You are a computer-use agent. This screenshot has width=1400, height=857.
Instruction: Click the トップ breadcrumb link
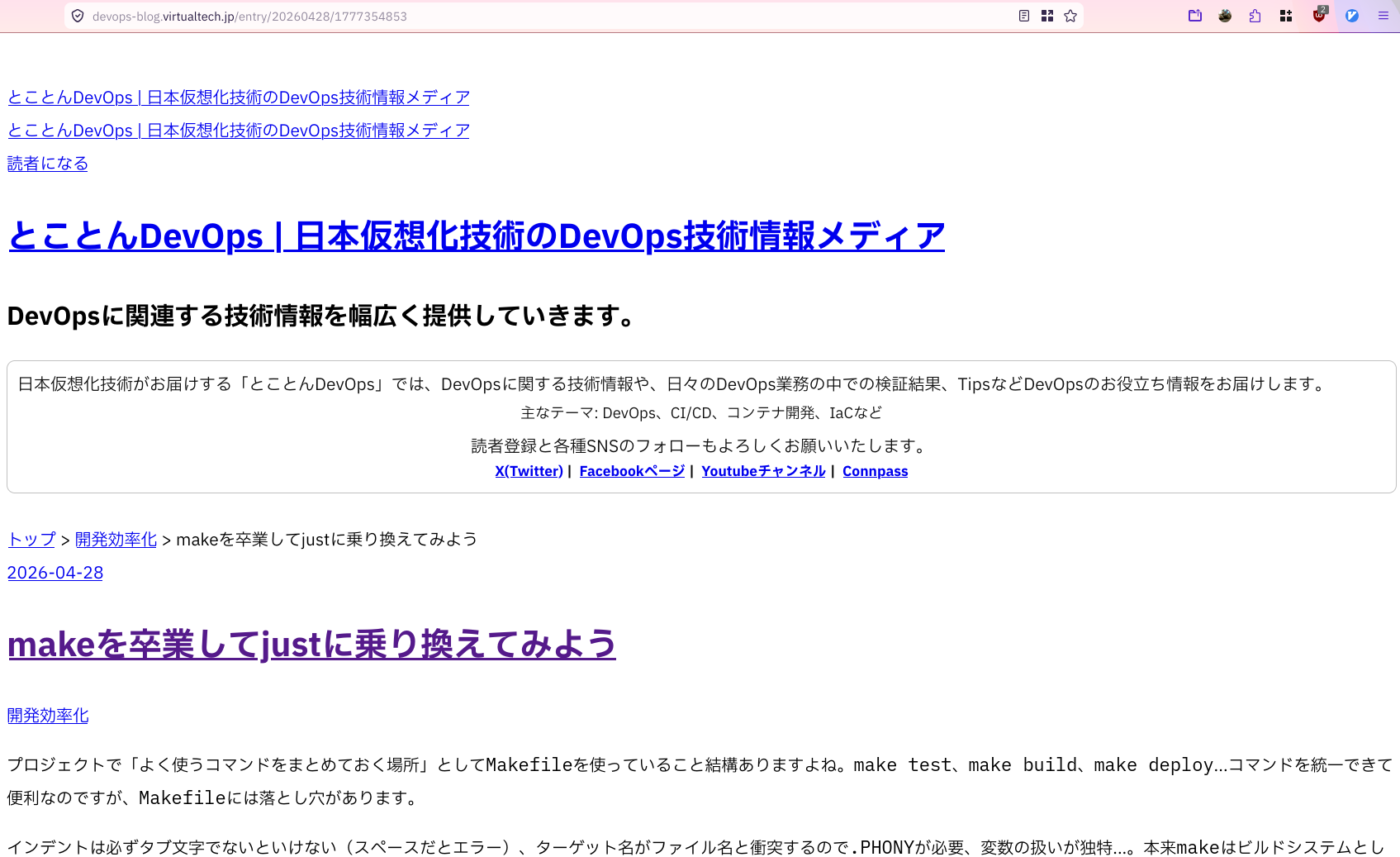31,540
